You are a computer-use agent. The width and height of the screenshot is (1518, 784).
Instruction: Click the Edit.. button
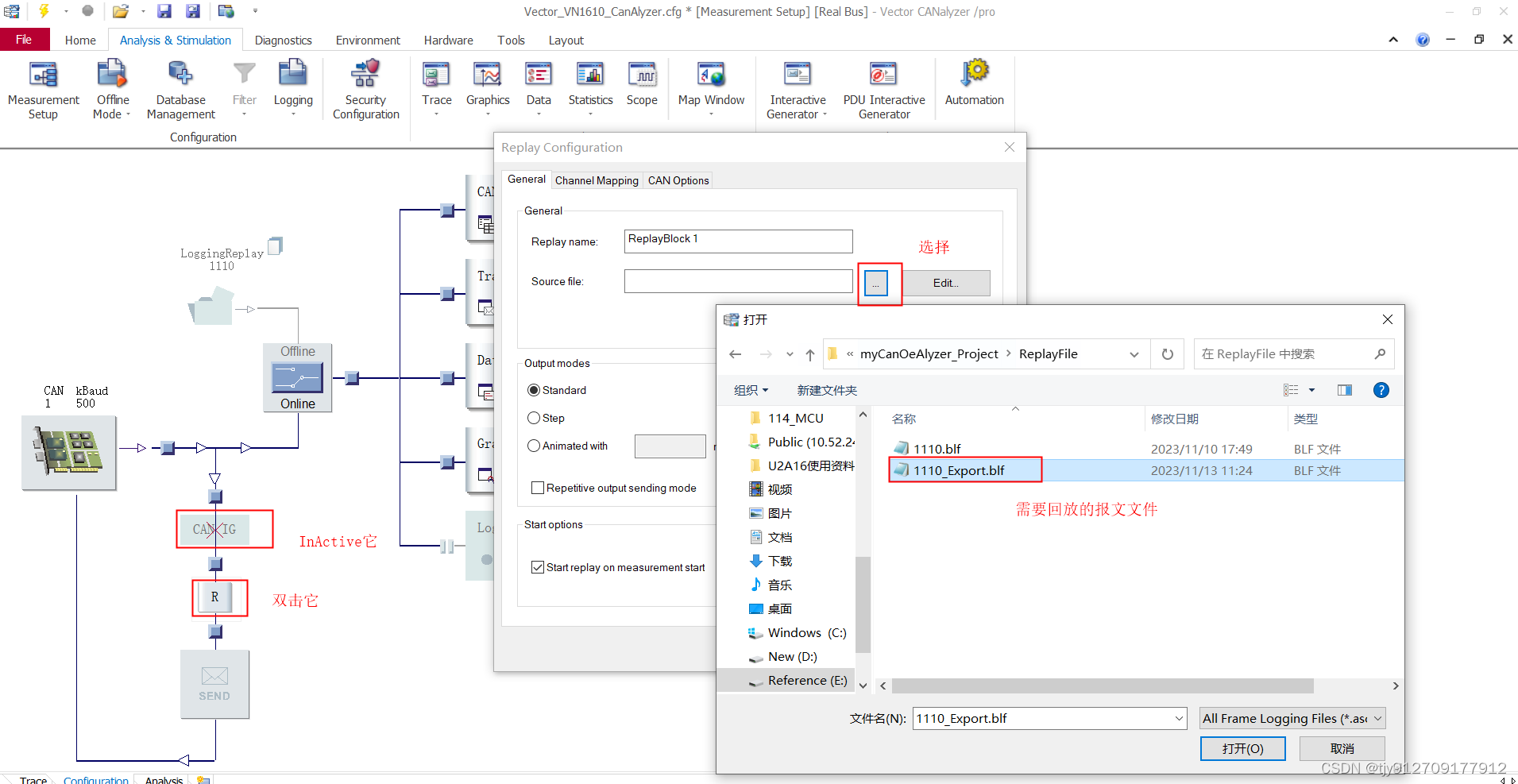click(x=945, y=283)
